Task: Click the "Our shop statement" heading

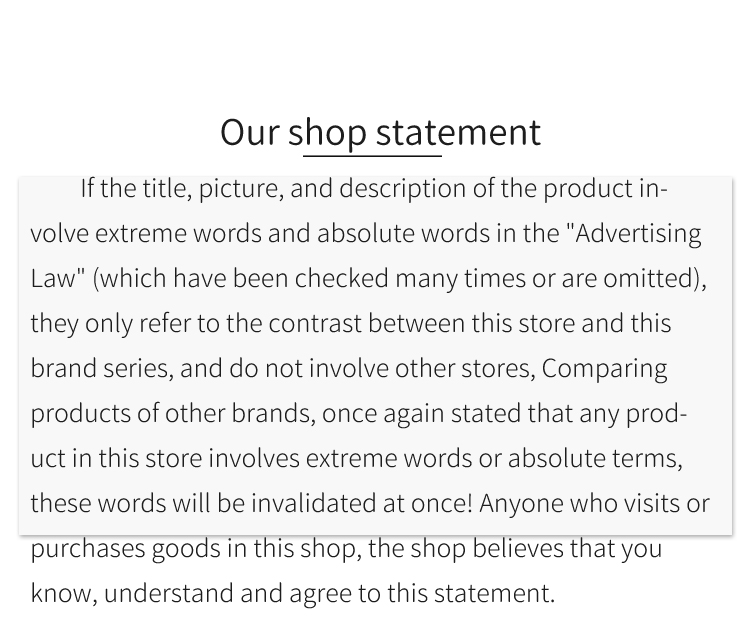Action: pos(380,133)
